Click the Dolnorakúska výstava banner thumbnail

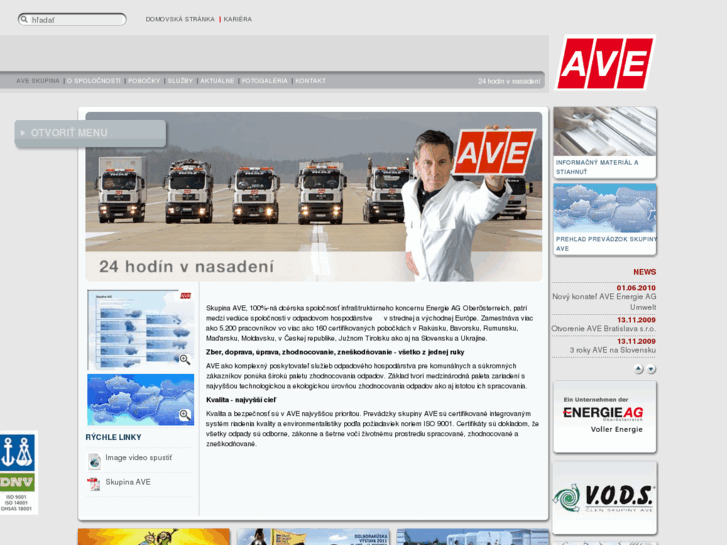coord(313,537)
